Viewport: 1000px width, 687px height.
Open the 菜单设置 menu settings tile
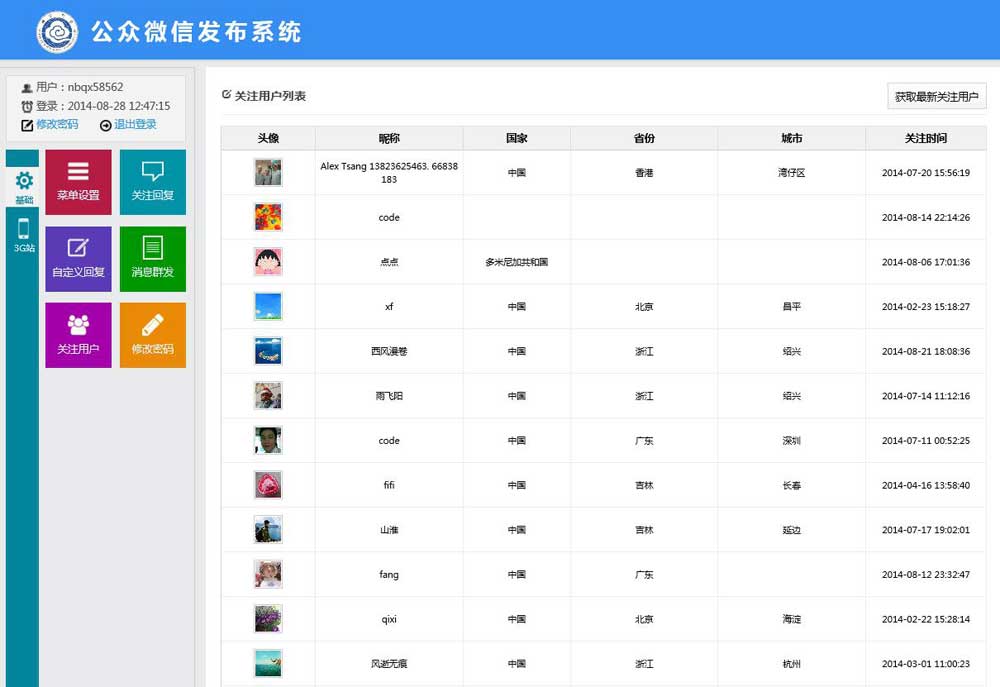pyautogui.click(x=78, y=182)
